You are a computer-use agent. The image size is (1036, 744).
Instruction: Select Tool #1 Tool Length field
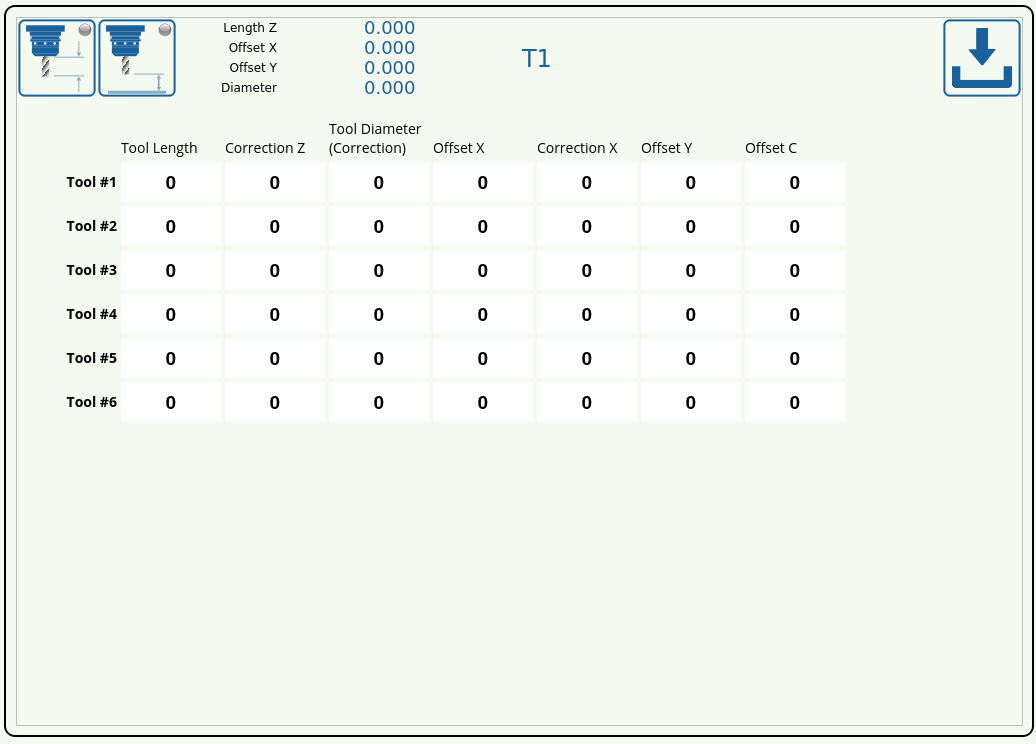(x=171, y=182)
